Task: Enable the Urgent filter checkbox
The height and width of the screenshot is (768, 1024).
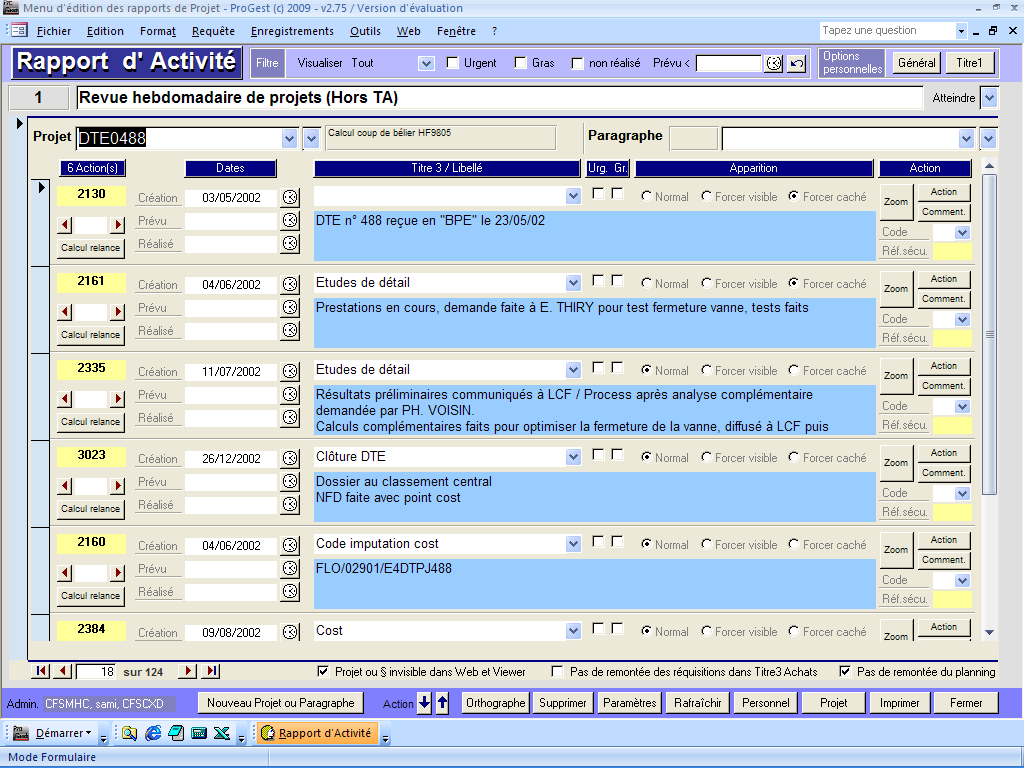Action: click(453, 63)
